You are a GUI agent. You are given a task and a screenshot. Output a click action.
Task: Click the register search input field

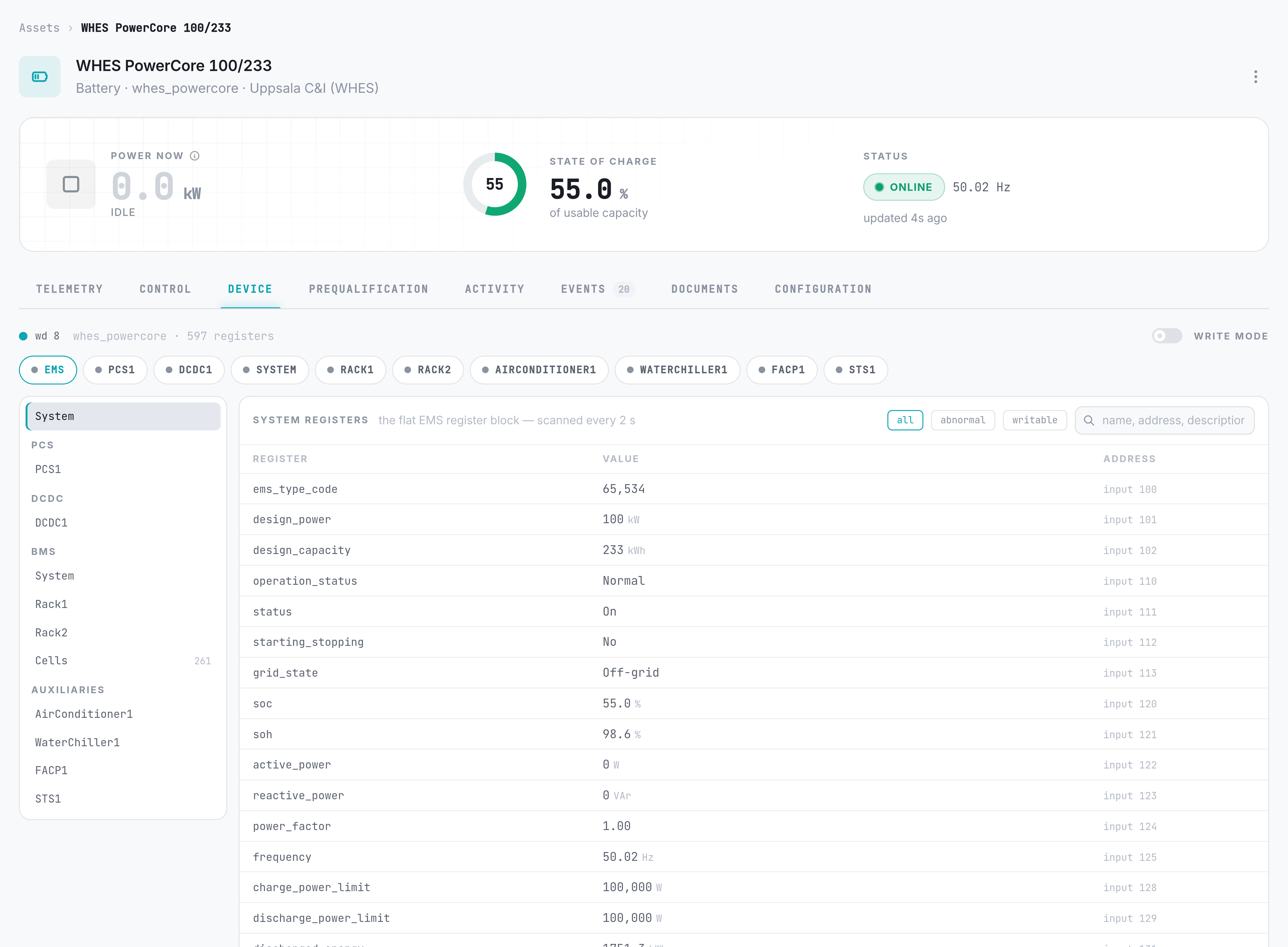tap(1165, 420)
